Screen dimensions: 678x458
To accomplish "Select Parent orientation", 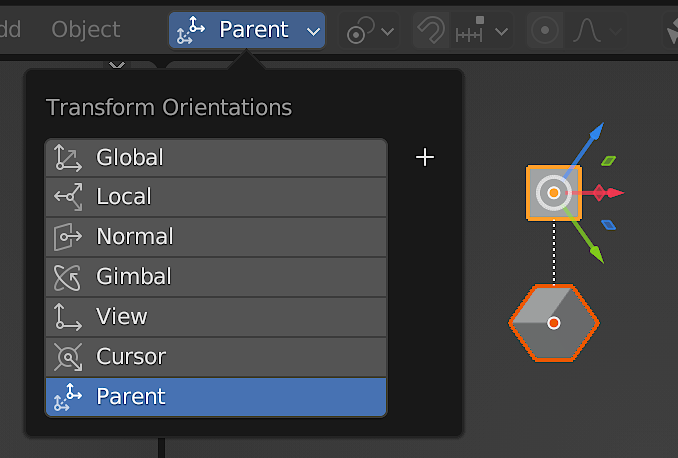I will click(x=216, y=397).
